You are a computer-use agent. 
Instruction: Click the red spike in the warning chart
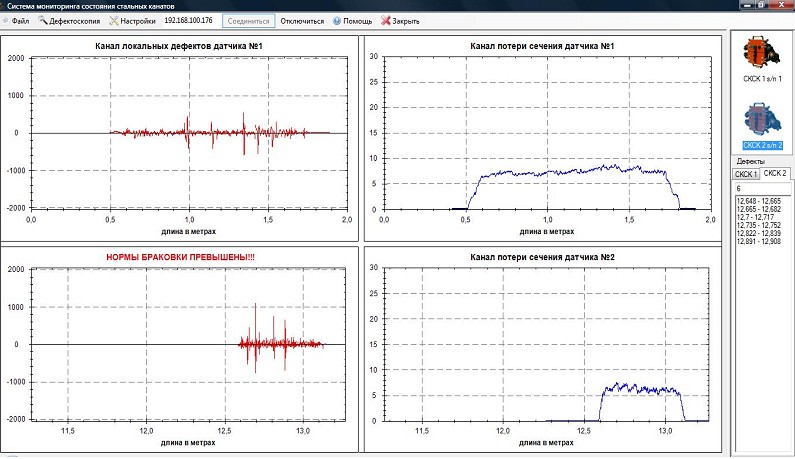(x=255, y=339)
